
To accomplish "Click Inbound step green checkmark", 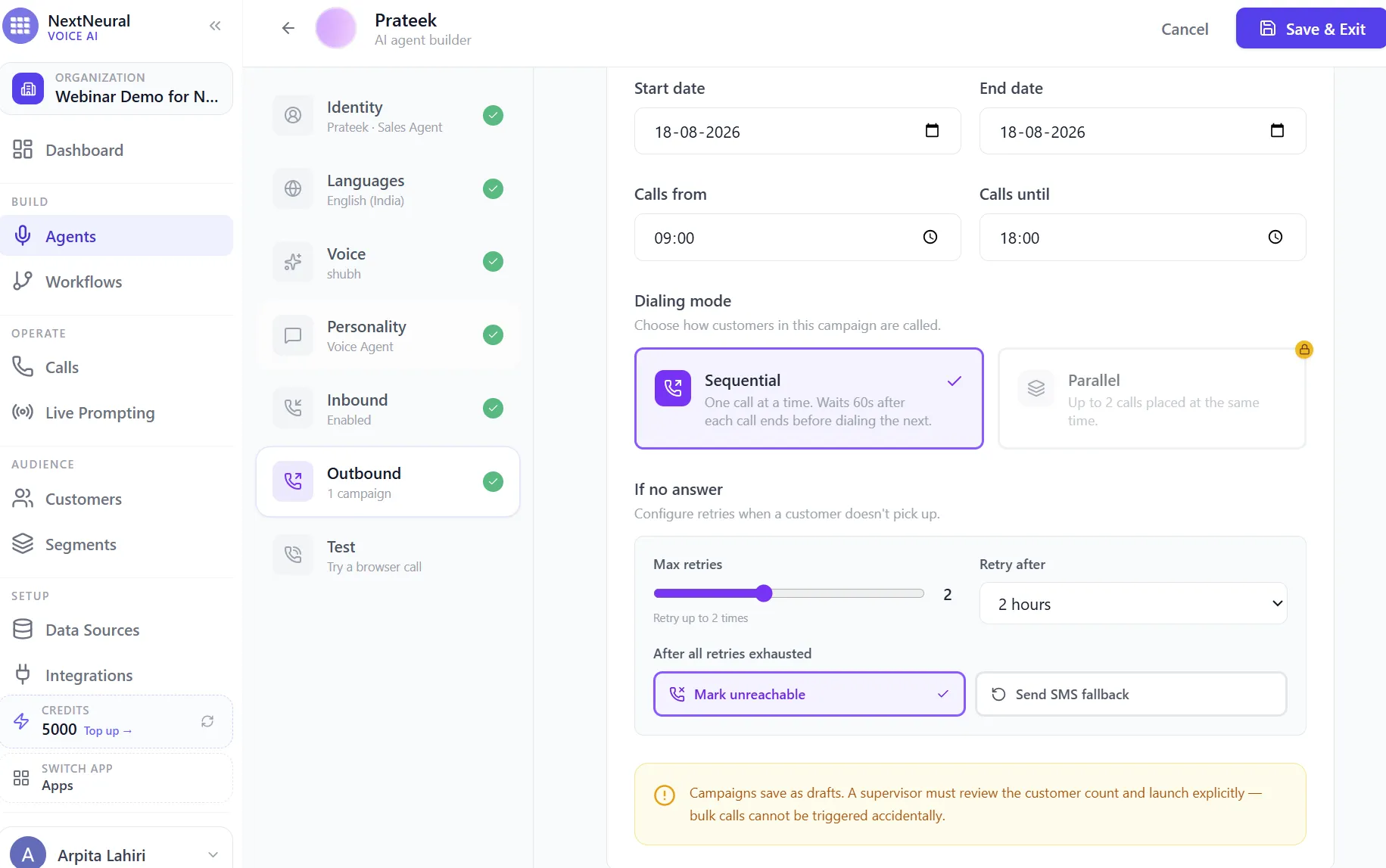I will [x=493, y=408].
